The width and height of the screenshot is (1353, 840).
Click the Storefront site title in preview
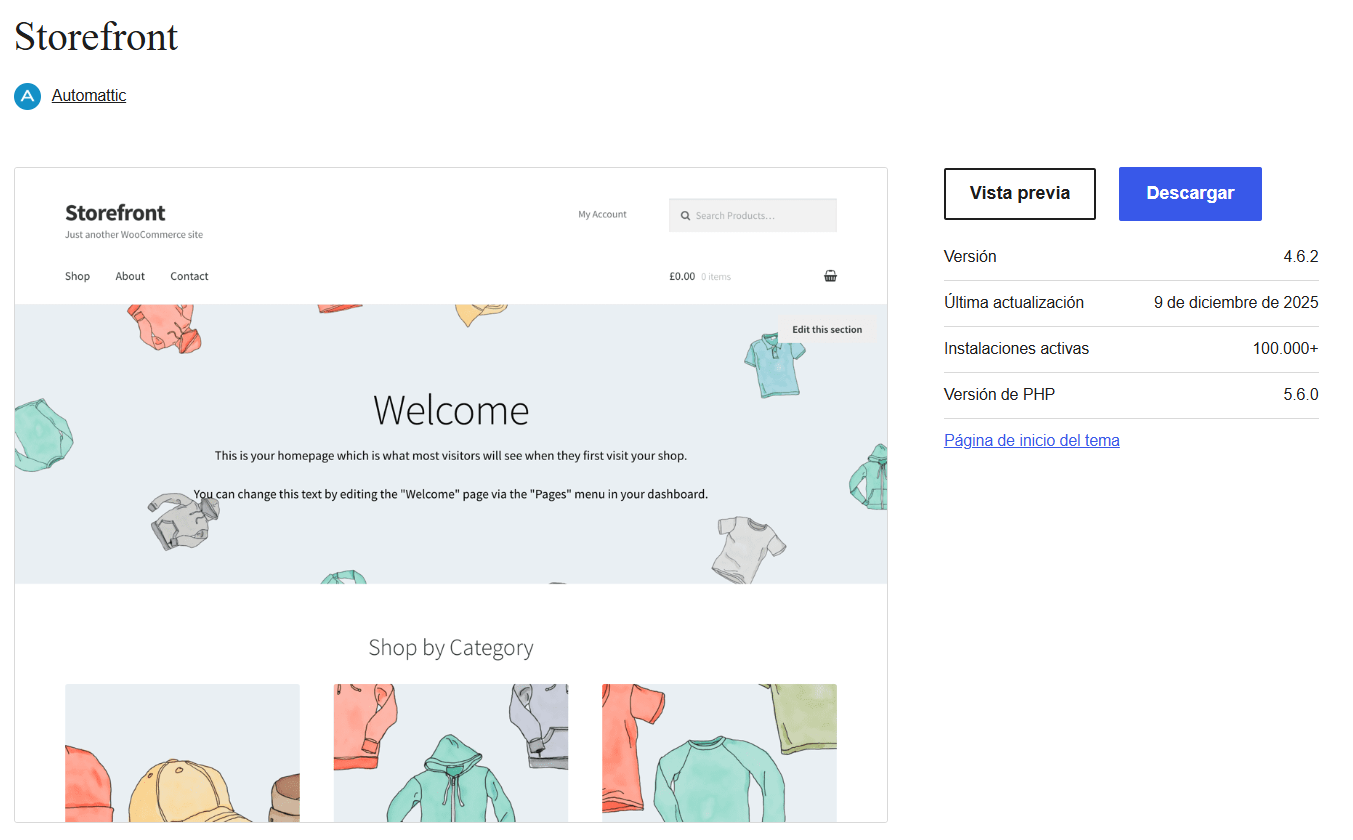pyautogui.click(x=115, y=213)
